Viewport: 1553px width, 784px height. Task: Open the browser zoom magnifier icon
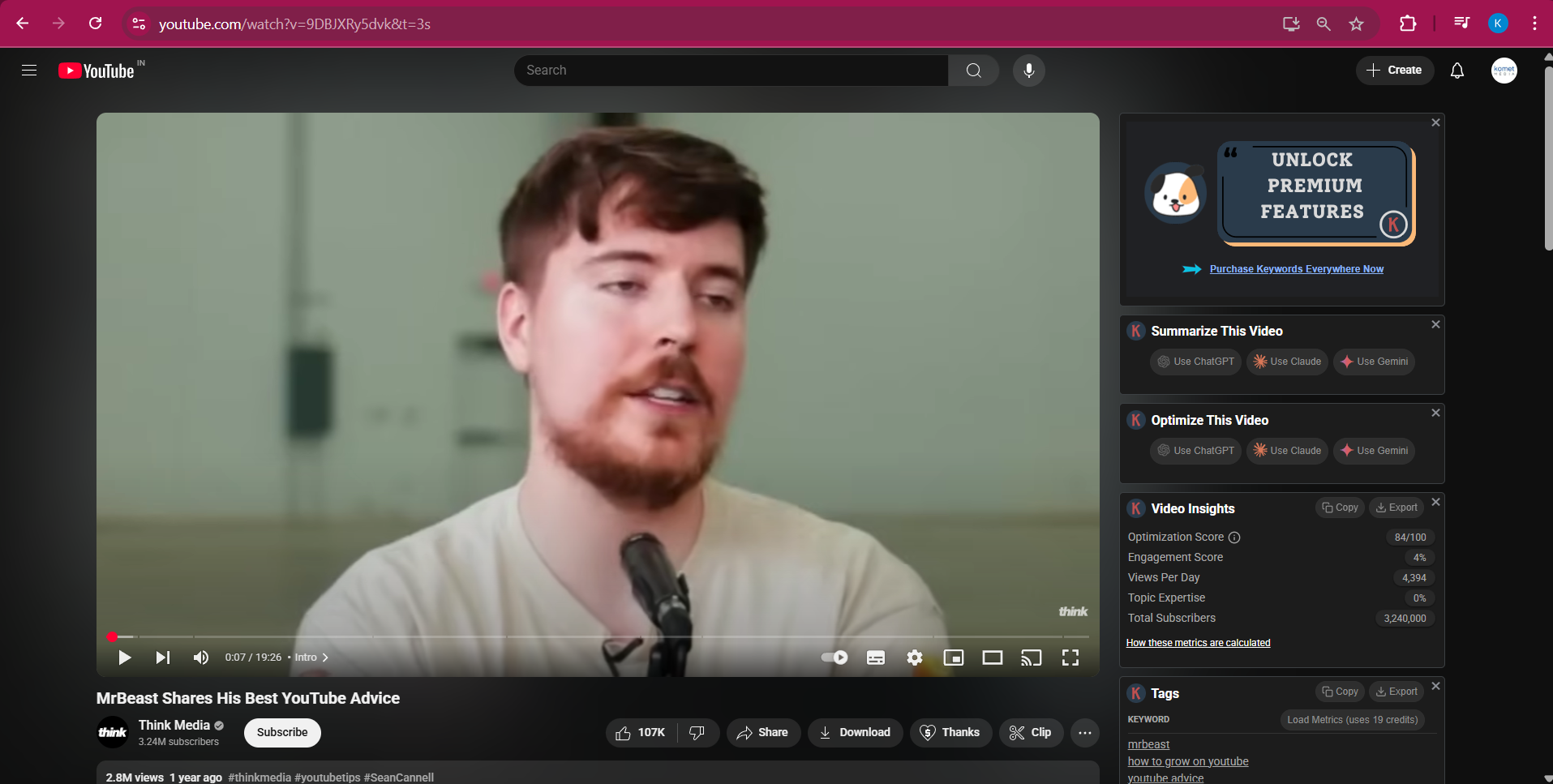[1323, 24]
